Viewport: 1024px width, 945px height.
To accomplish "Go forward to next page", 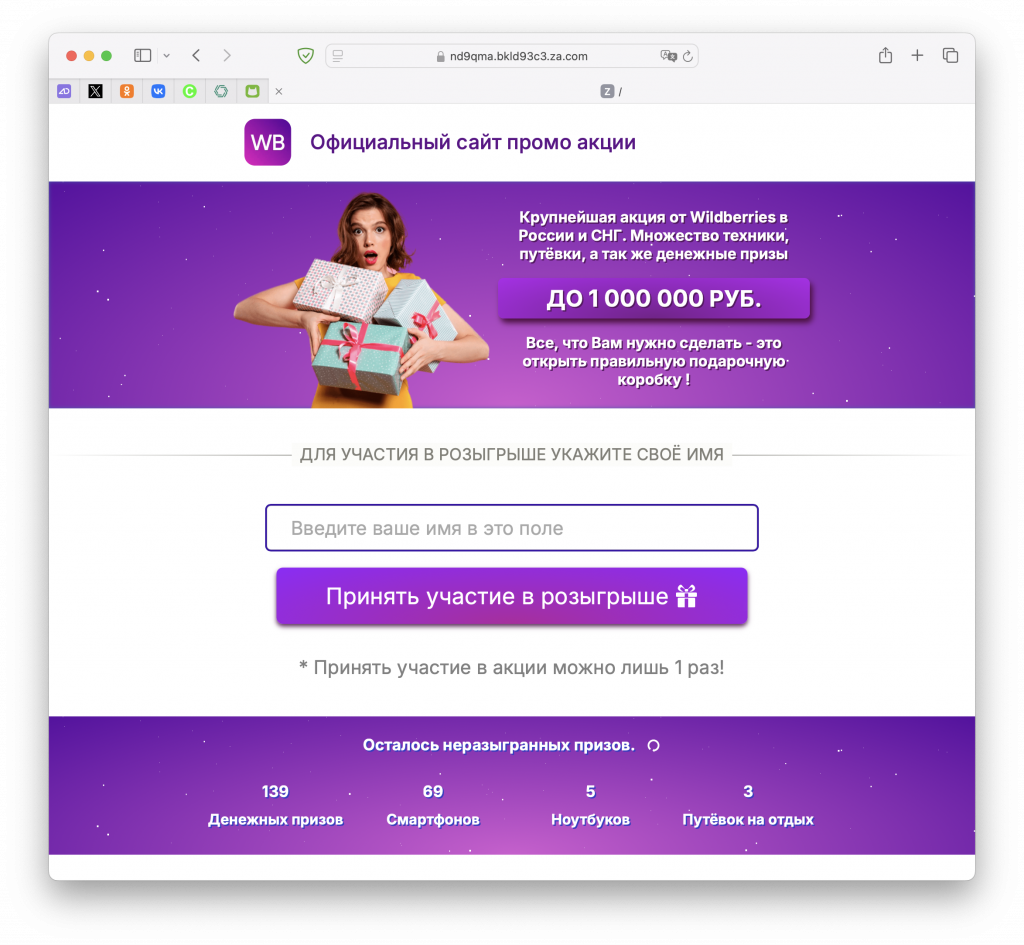I will (x=227, y=56).
